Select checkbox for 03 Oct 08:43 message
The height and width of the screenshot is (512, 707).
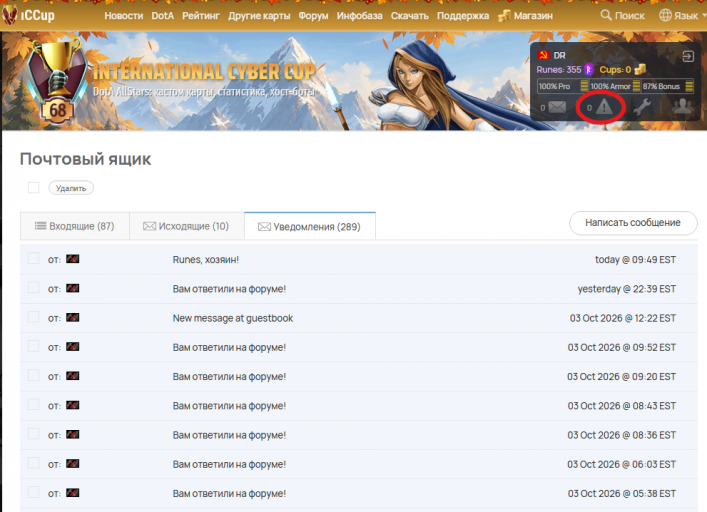pyautogui.click(x=33, y=405)
